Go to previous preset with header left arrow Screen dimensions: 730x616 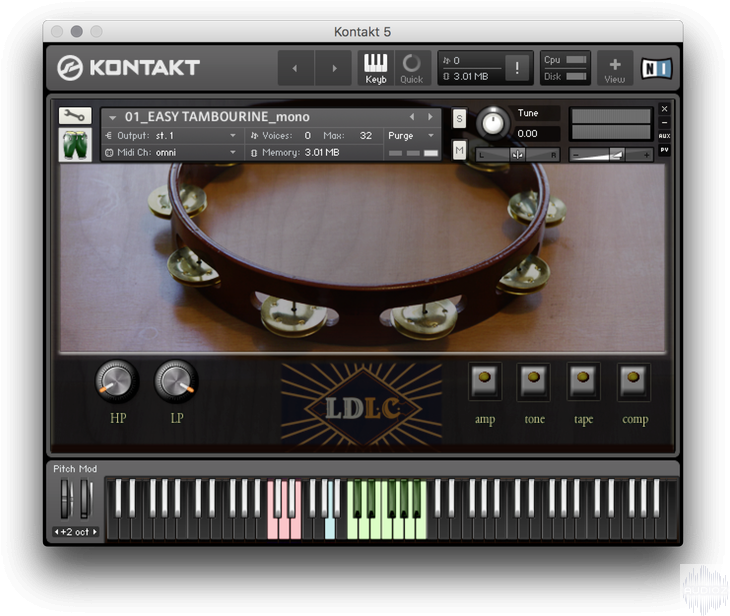coord(295,68)
